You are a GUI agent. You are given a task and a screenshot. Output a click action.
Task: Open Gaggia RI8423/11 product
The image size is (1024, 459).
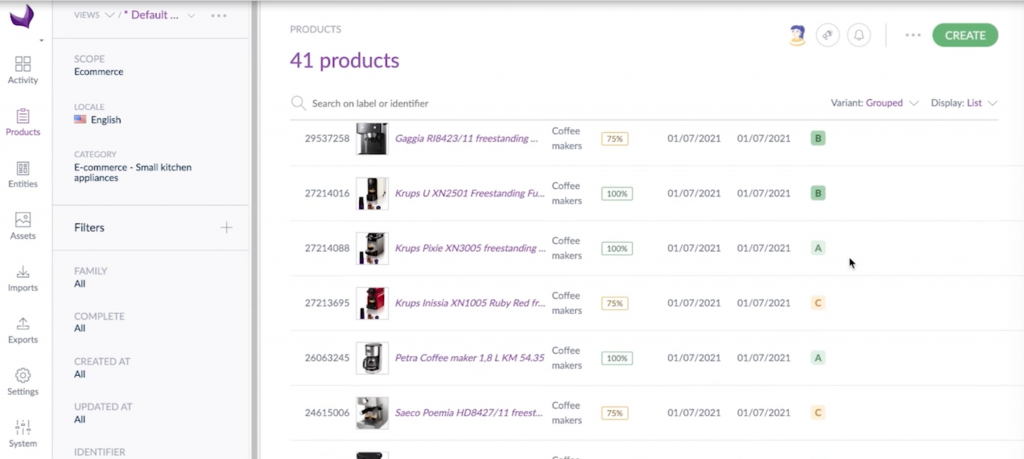[466, 138]
